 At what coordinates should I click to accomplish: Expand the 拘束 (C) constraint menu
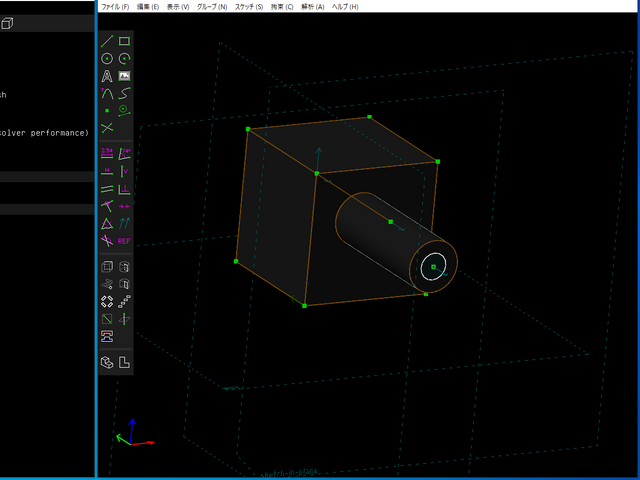[x=283, y=6]
